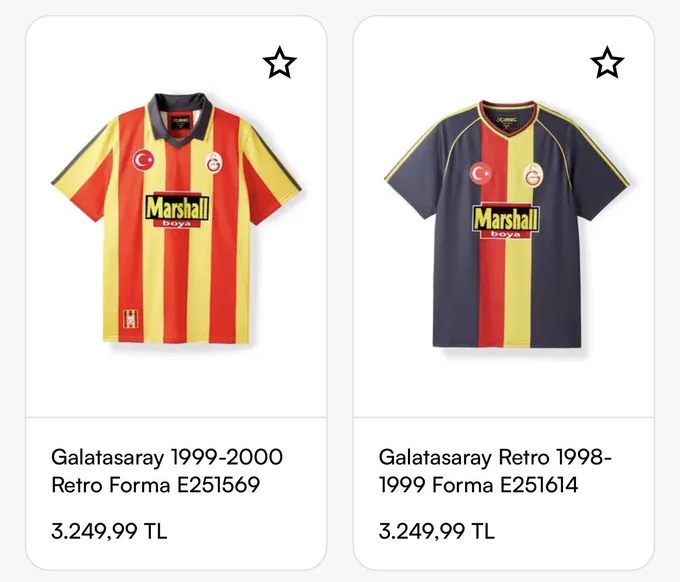This screenshot has height=582, width=680.
Task: Click the 3.249,99 TL price under E251614
Action: [436, 531]
